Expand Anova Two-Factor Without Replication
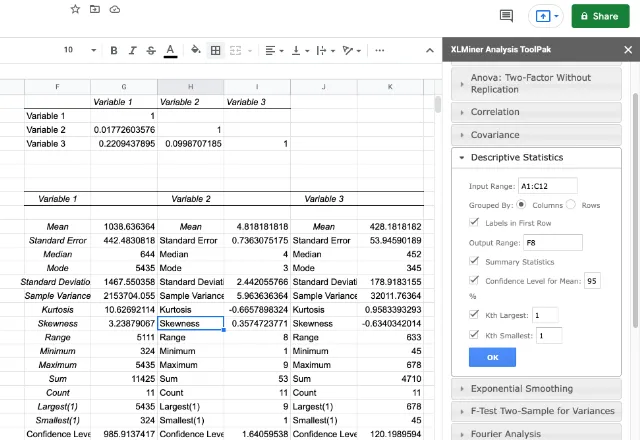Screen dimensions: 640x440 (536, 84)
